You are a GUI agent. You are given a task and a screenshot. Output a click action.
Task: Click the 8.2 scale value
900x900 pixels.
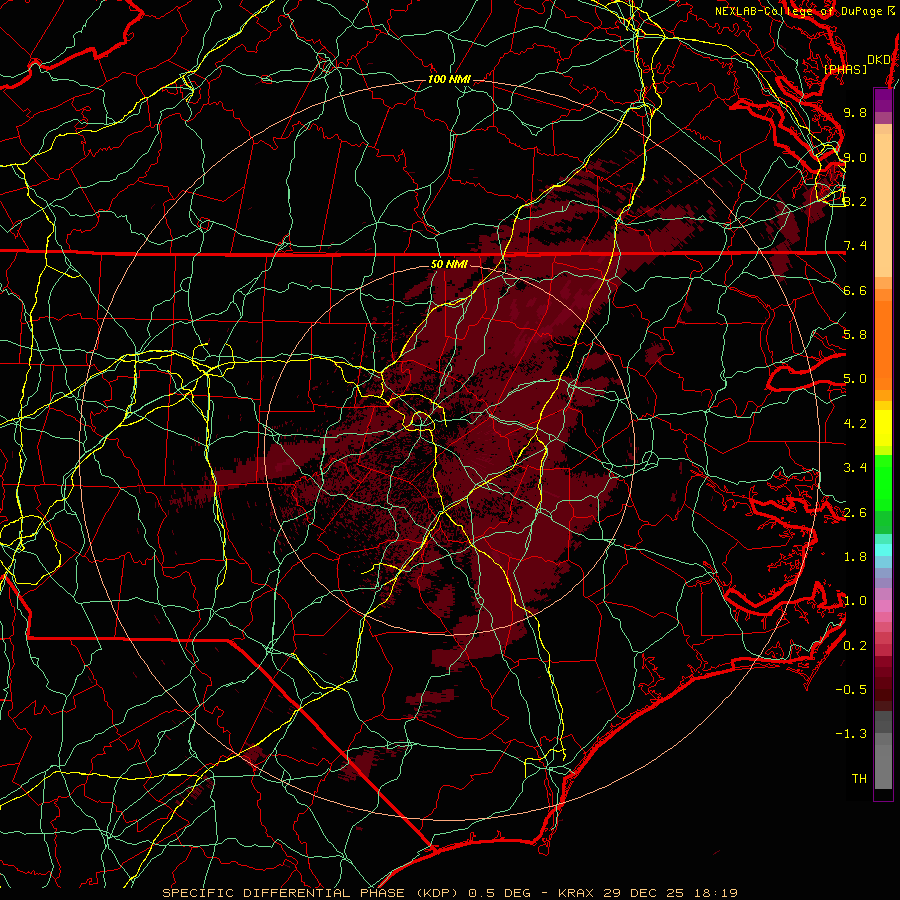point(855,201)
